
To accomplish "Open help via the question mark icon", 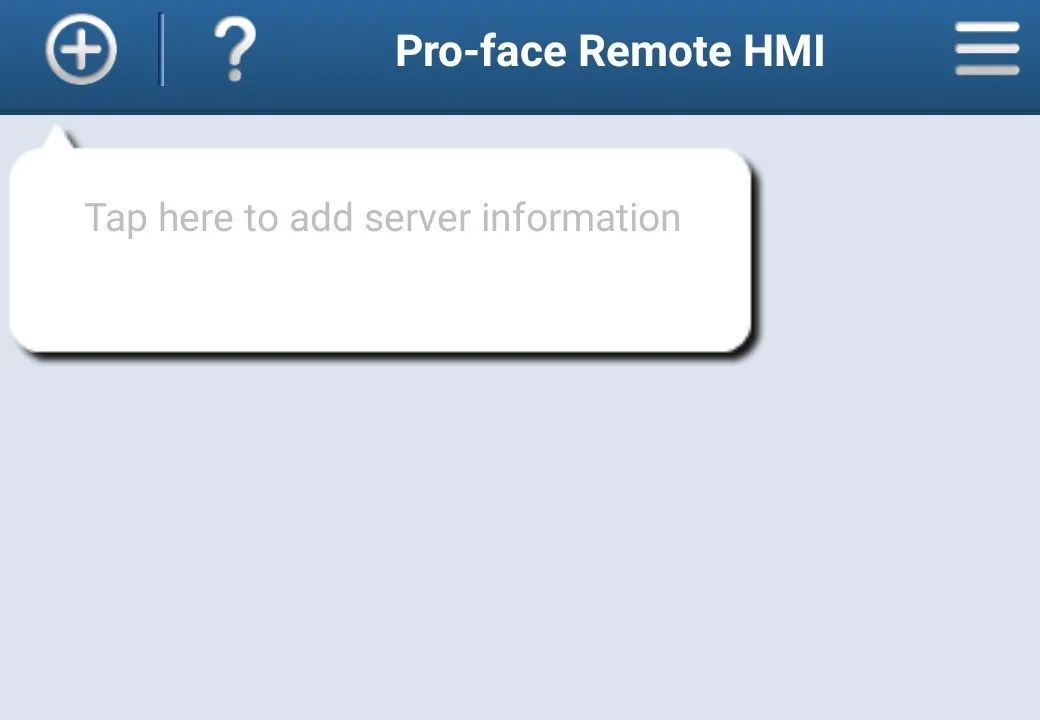I will tap(234, 49).
